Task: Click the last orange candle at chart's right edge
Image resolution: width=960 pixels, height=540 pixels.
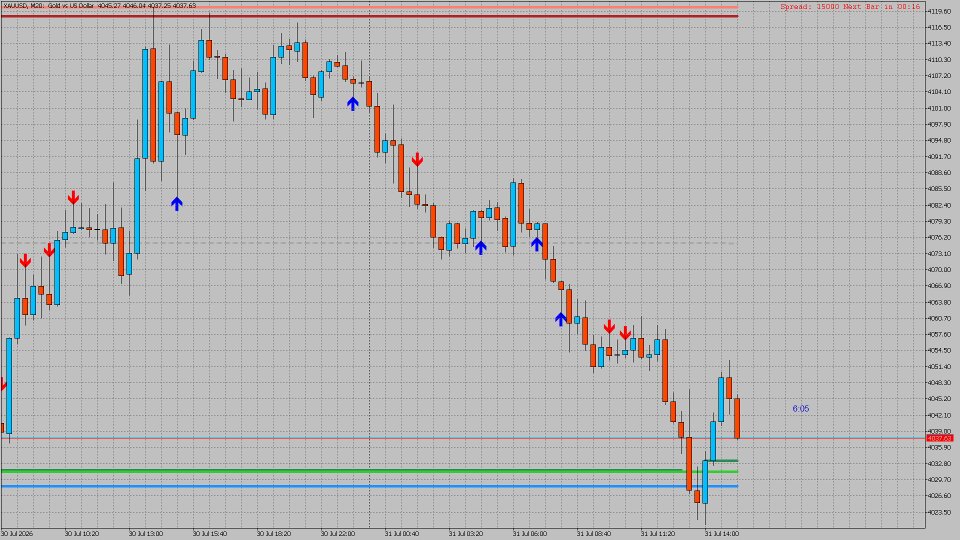Action: 737,418
